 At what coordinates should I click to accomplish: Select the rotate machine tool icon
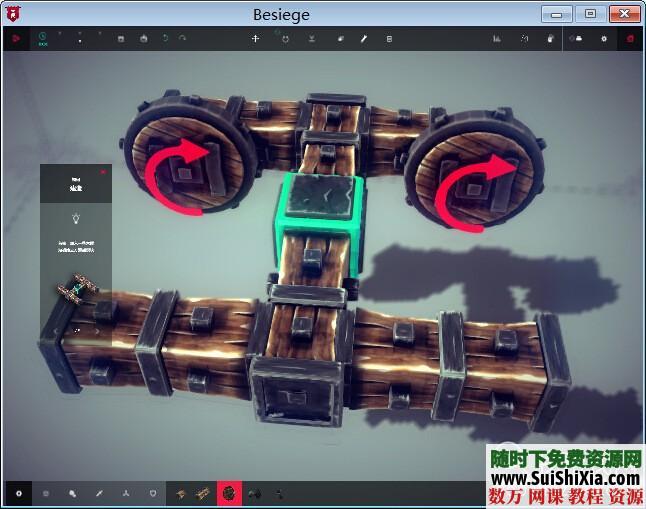click(x=285, y=39)
